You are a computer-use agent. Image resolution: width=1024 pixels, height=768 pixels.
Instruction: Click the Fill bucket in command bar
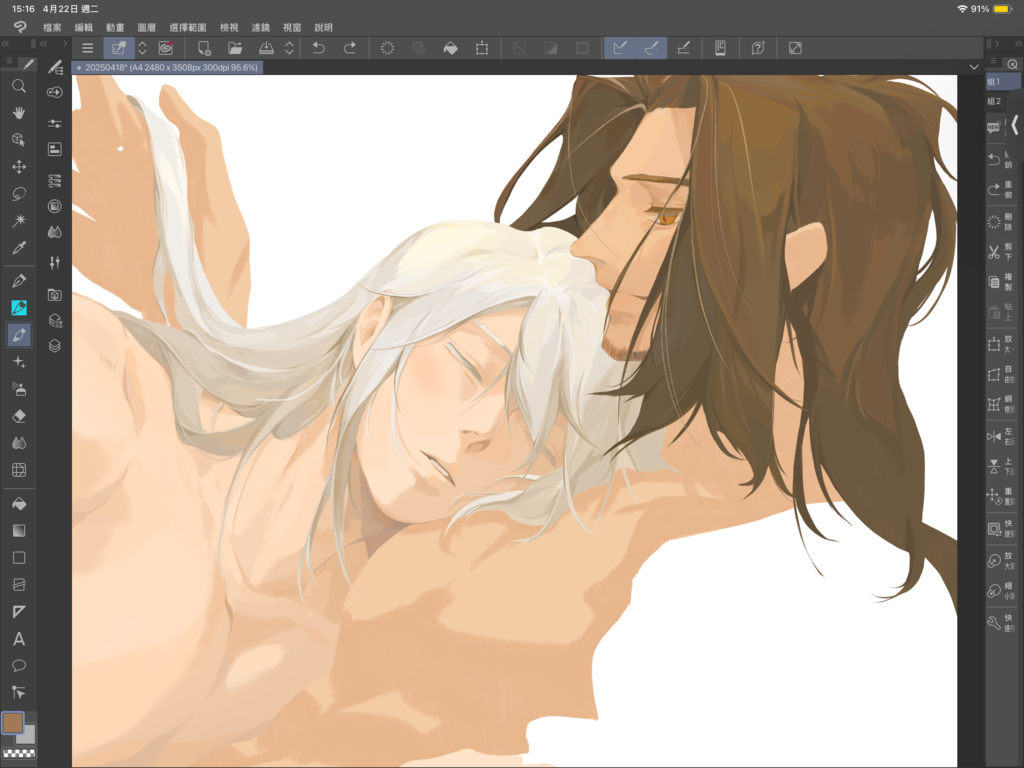point(451,48)
